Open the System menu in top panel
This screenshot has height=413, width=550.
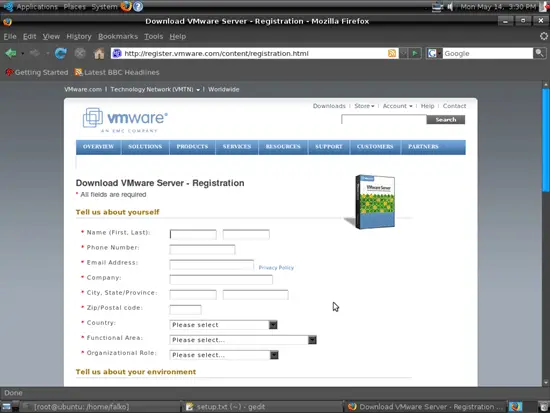pos(104,7)
